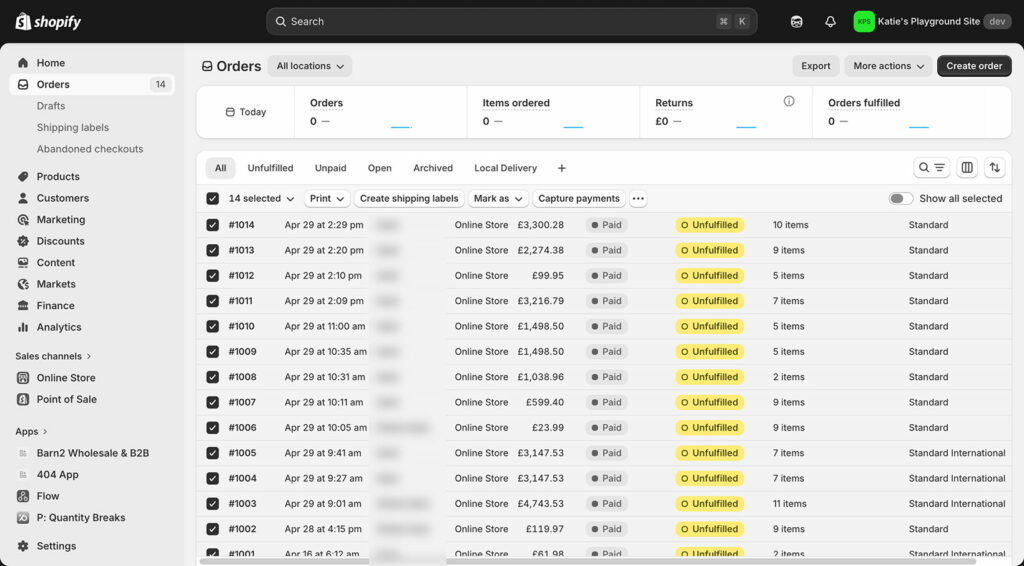Screen dimensions: 1024x566
Task: Click order #1002 number
Action: pos(242,529)
